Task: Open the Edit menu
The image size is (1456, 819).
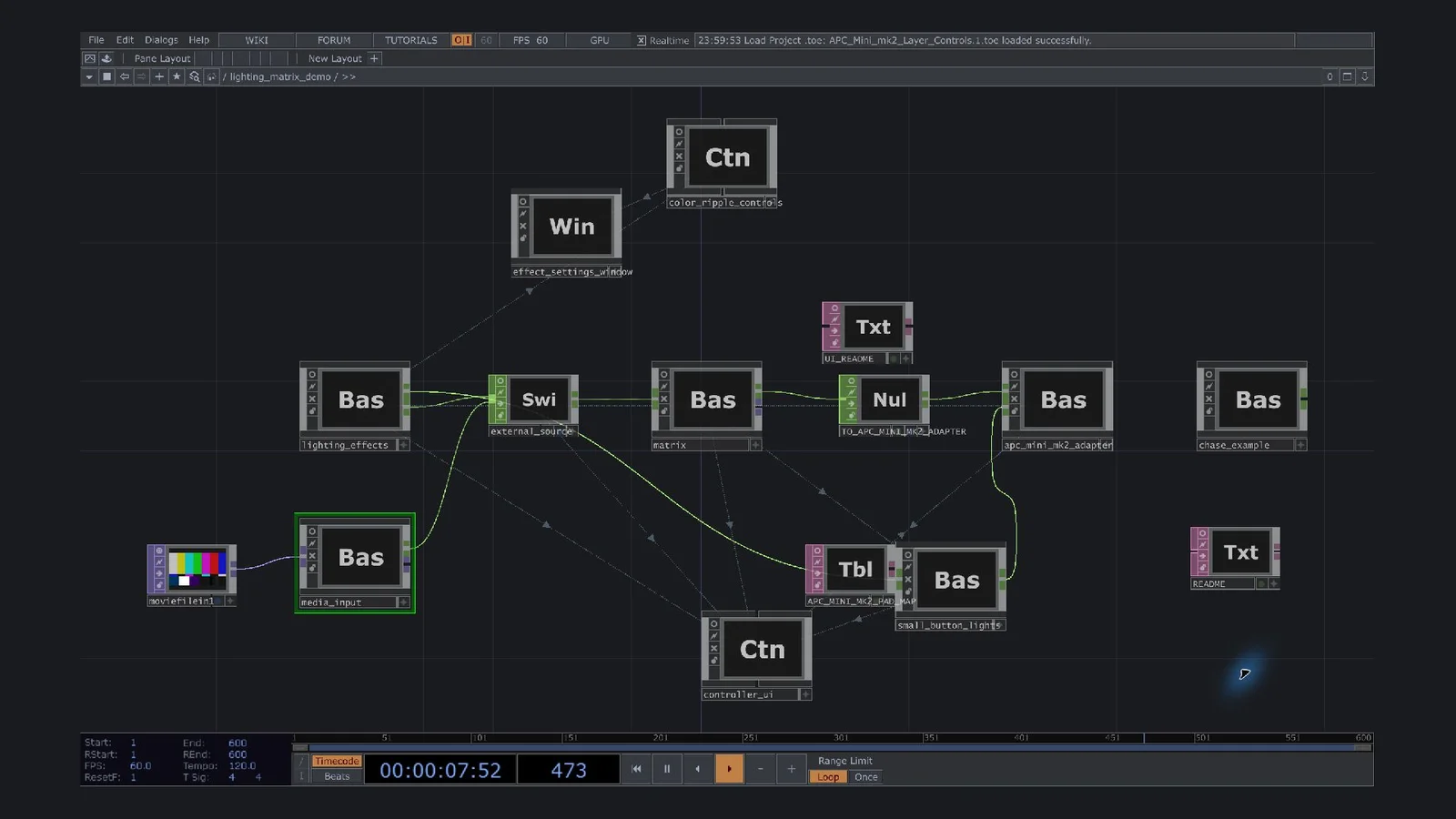Action: [125, 40]
